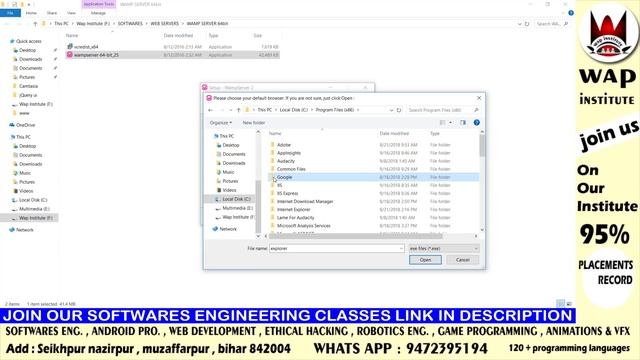Open the View ribbon tab
This screenshot has height=360, width=640.
click(71, 13)
